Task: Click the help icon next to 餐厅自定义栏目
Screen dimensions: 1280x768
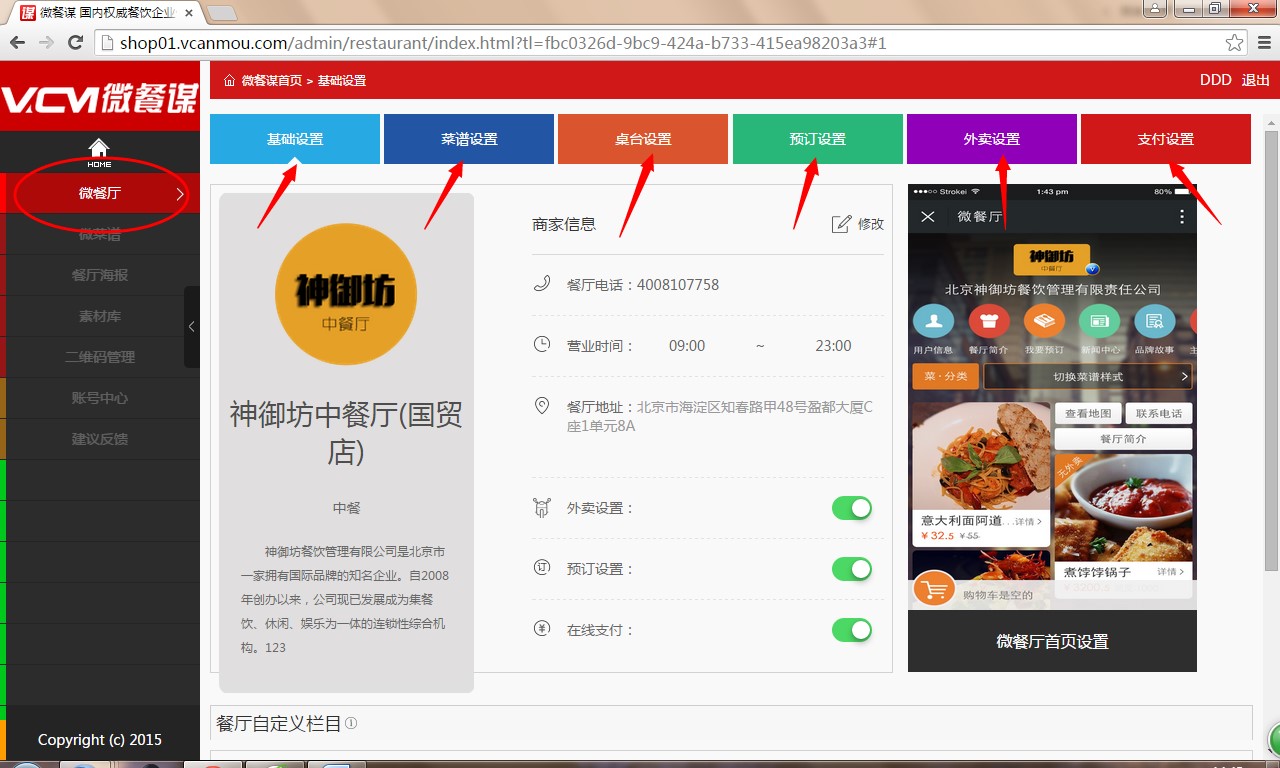Action: pyautogui.click(x=351, y=723)
